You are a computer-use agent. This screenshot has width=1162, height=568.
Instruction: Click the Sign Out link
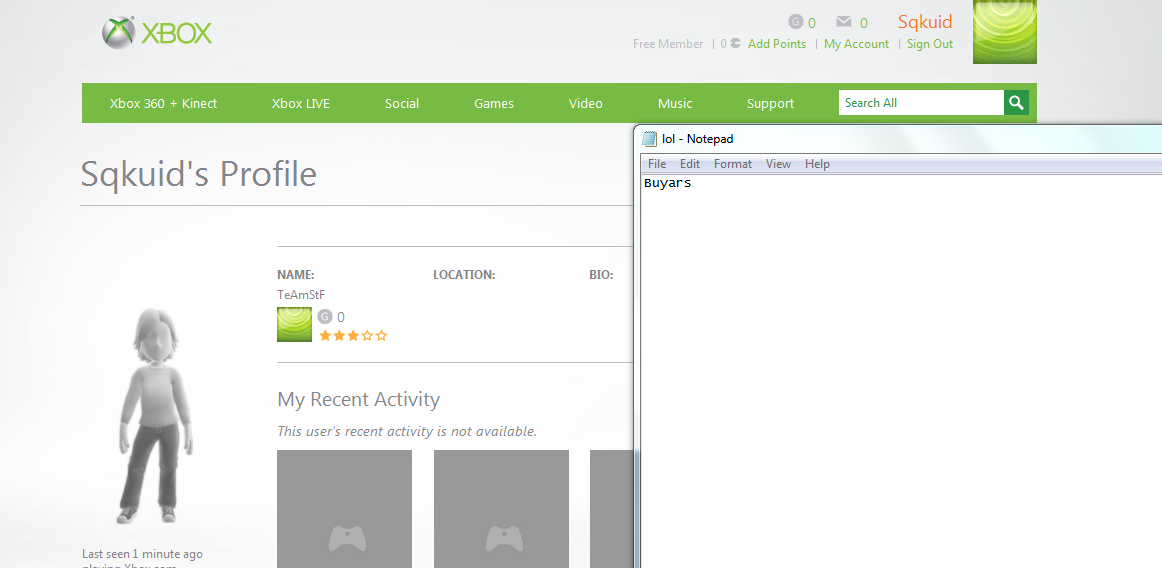tap(930, 44)
